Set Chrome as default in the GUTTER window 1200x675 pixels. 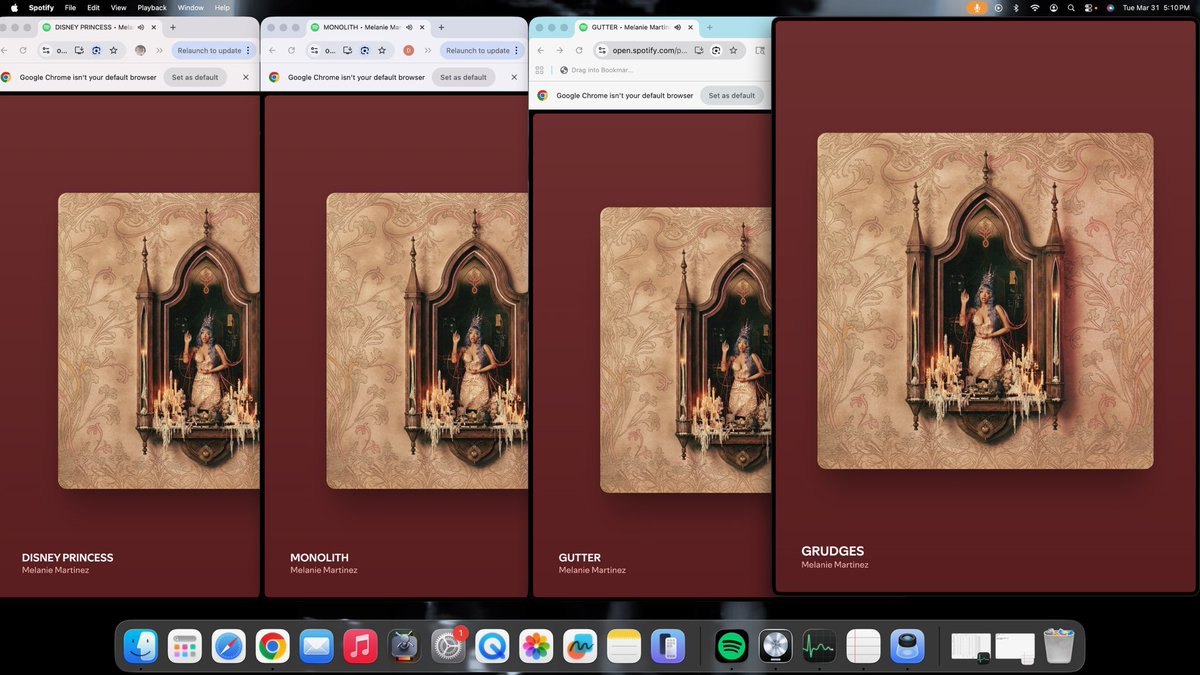click(732, 96)
